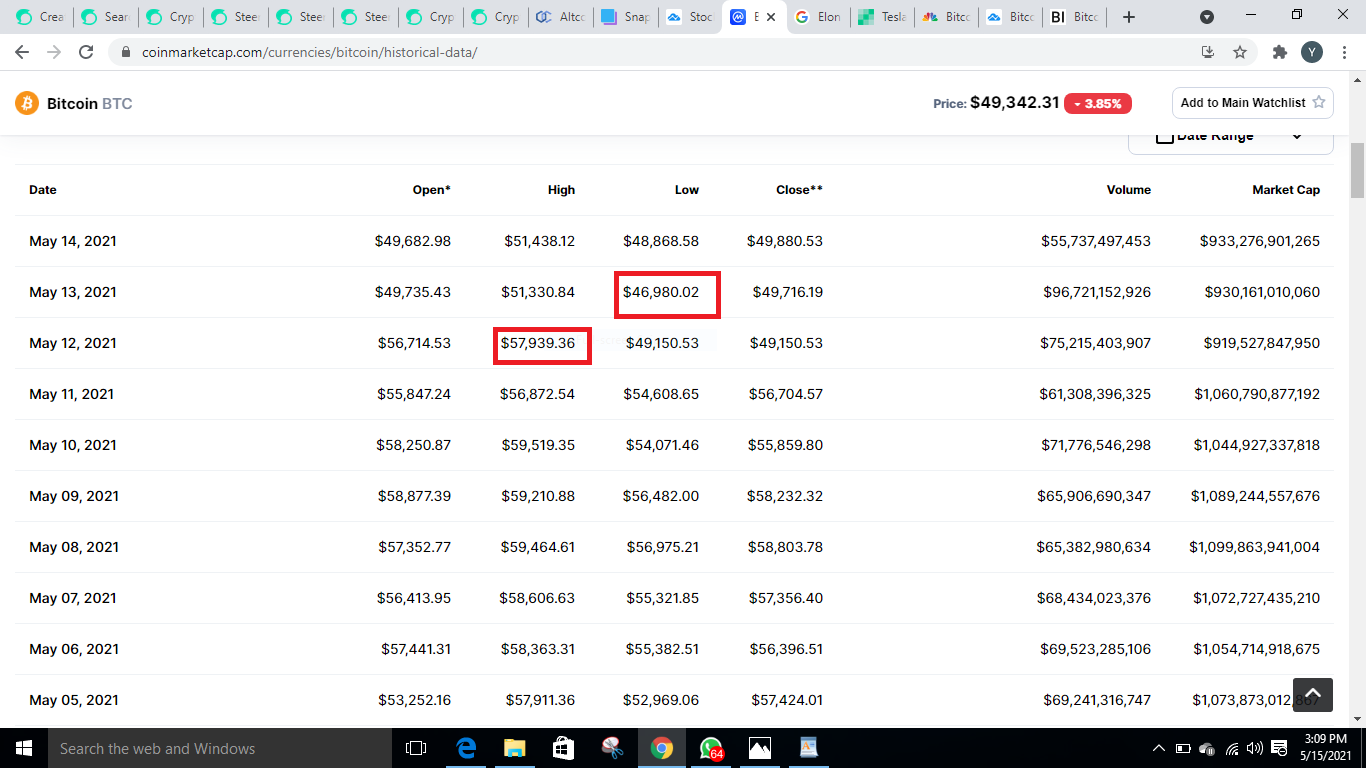
Task: Open the Chrome extensions puzzle icon
Action: [1279, 52]
